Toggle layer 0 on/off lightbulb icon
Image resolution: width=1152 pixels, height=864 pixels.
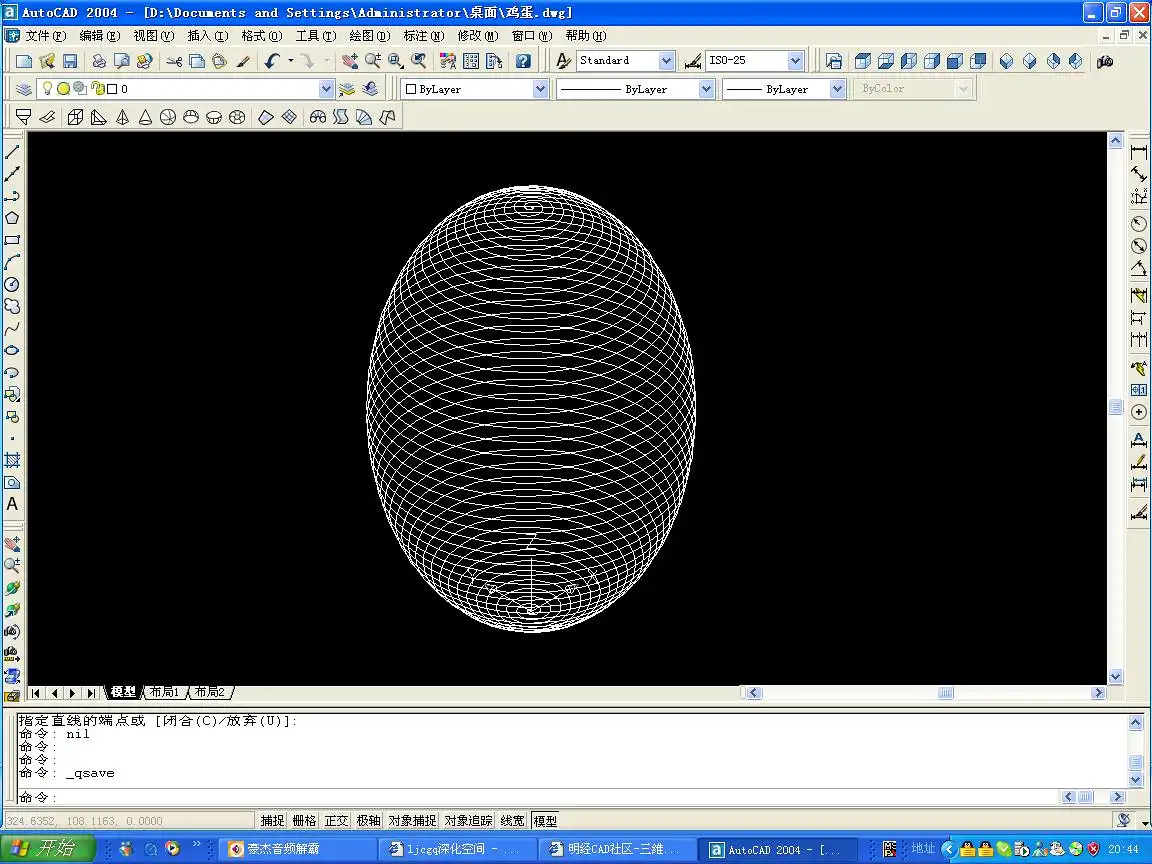tap(48, 89)
